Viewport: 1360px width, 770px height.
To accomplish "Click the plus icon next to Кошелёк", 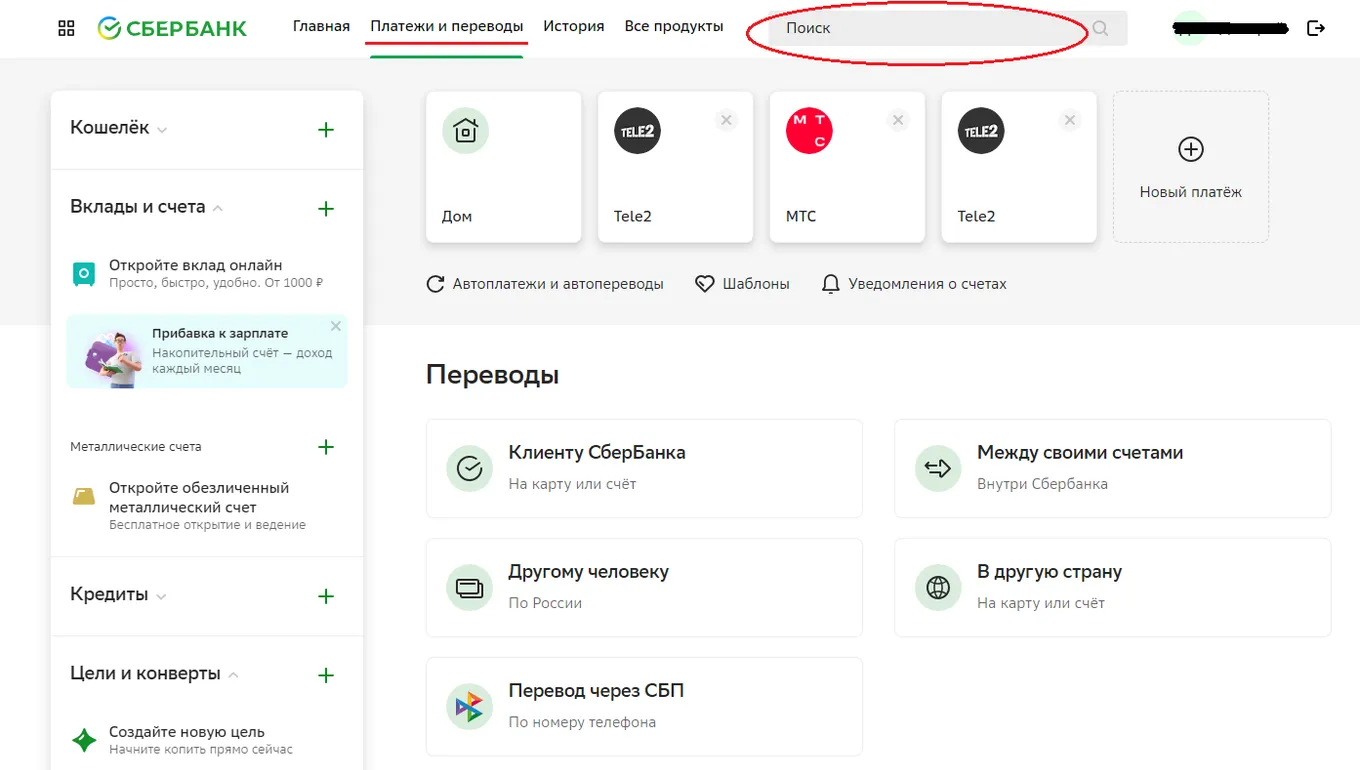I will (326, 130).
